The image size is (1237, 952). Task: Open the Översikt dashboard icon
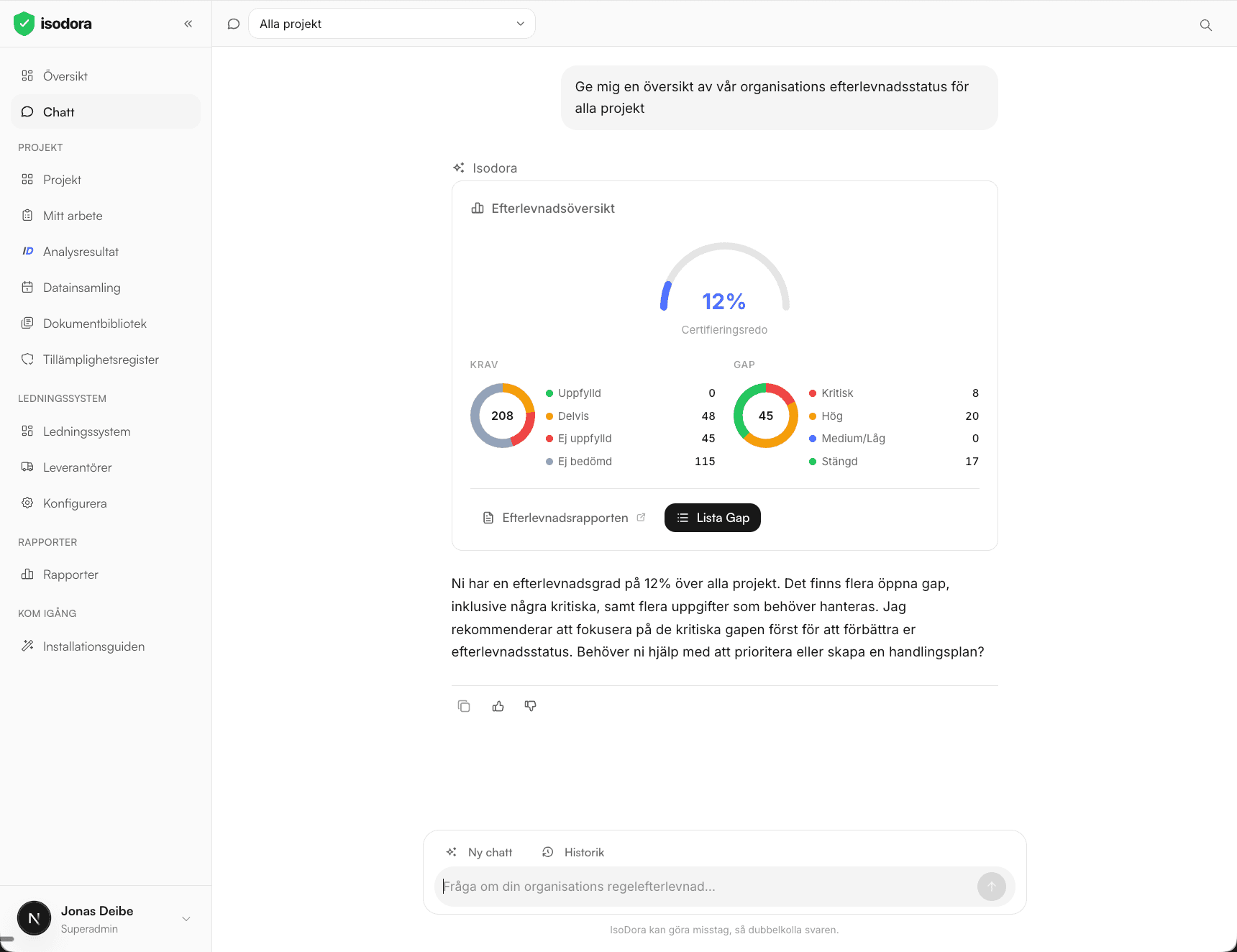point(27,75)
